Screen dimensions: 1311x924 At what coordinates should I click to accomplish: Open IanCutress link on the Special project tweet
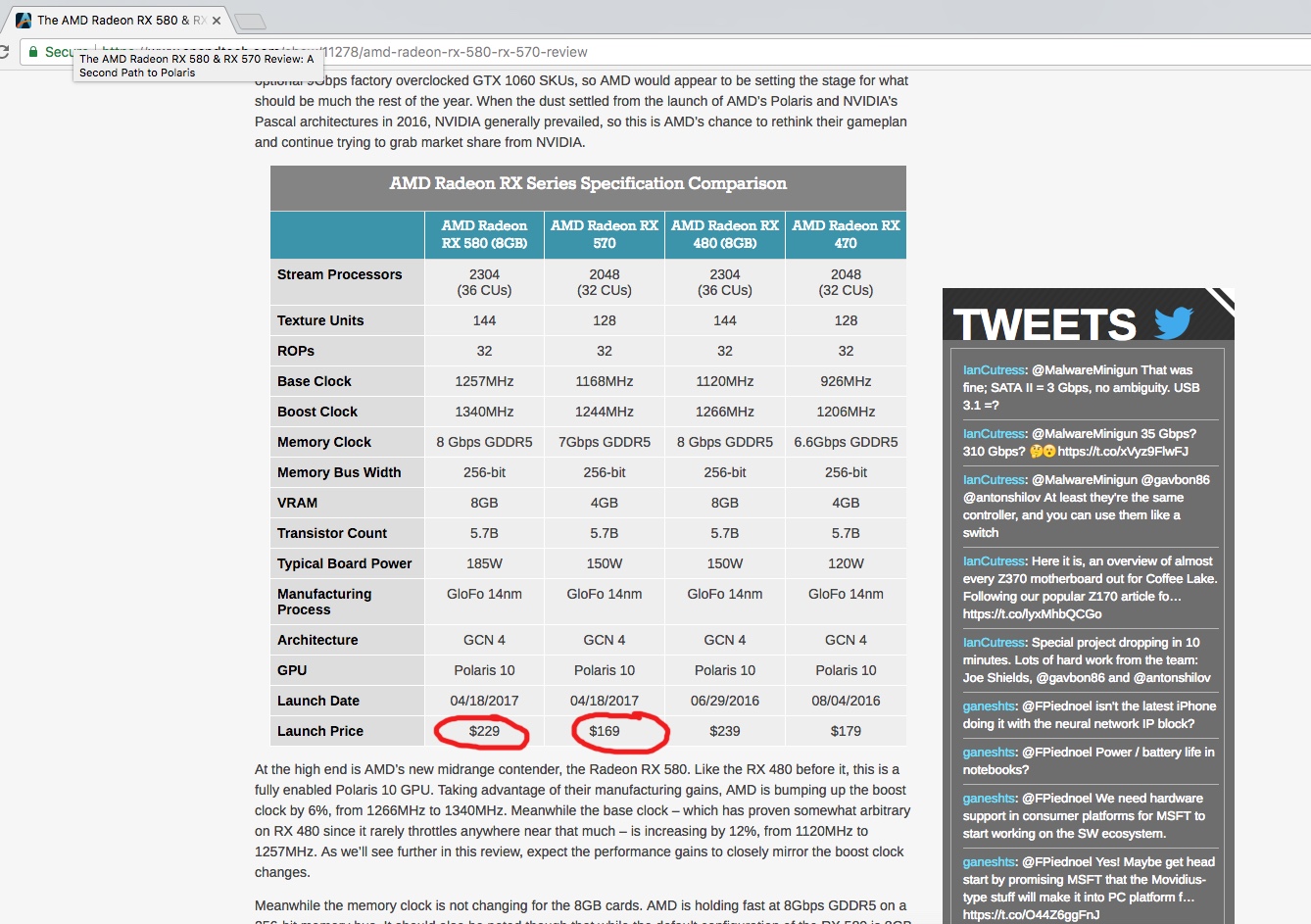pyautogui.click(x=994, y=643)
